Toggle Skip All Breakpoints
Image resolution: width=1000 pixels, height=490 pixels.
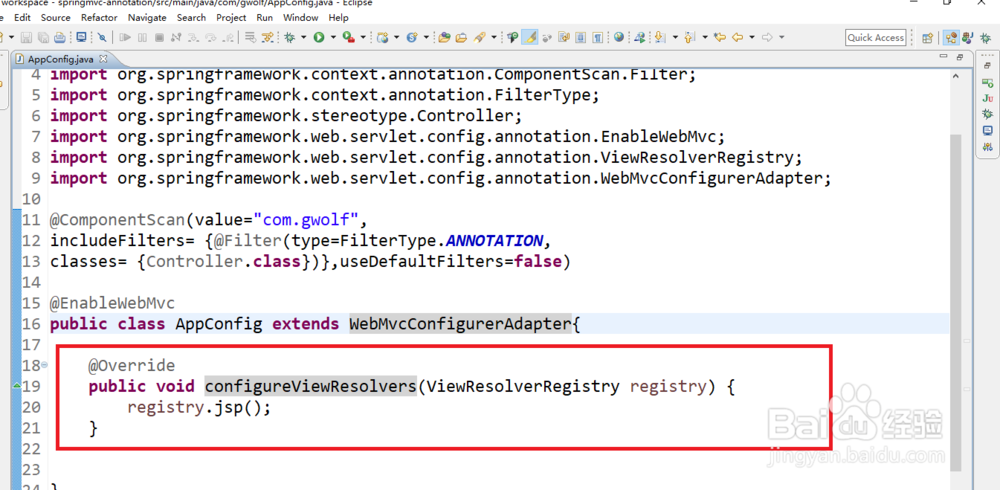(x=101, y=38)
